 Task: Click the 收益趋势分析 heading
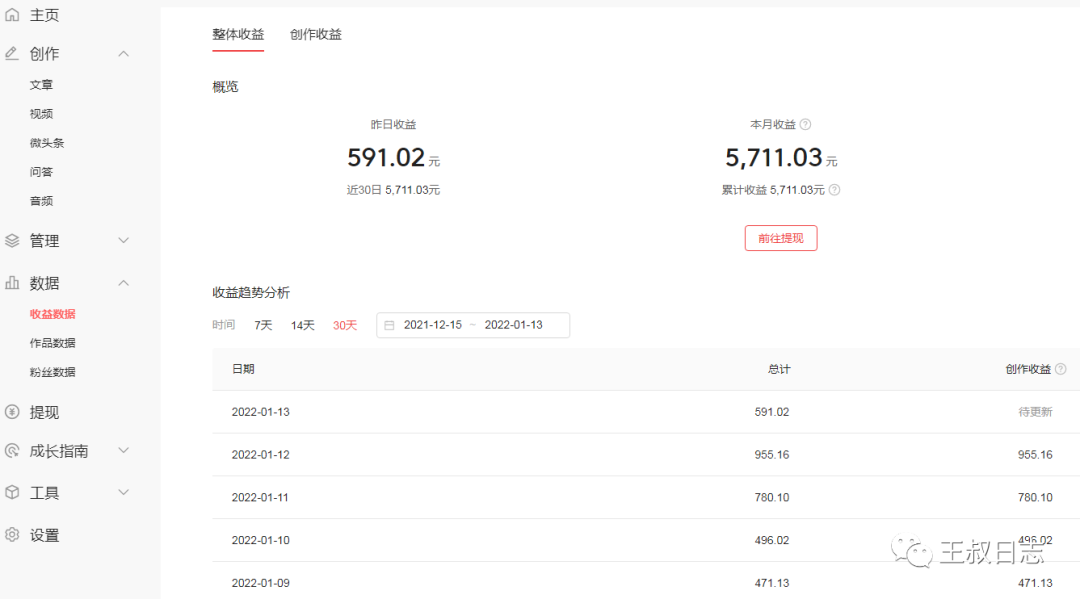(x=251, y=293)
